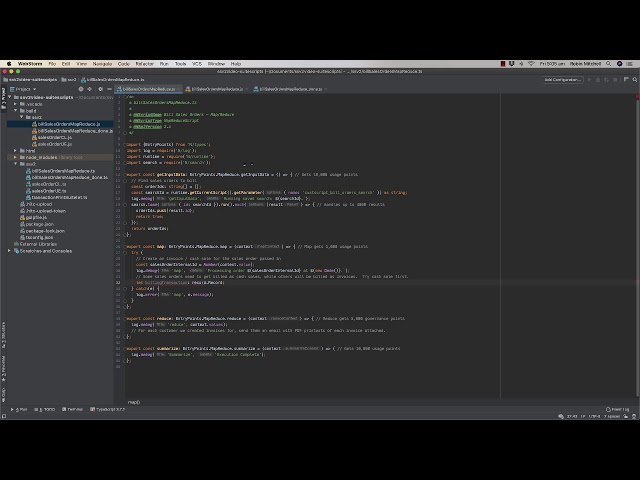This screenshot has width=640, height=480.
Task: Click the LF line separator status item
Action: pyautogui.click(x=583, y=416)
